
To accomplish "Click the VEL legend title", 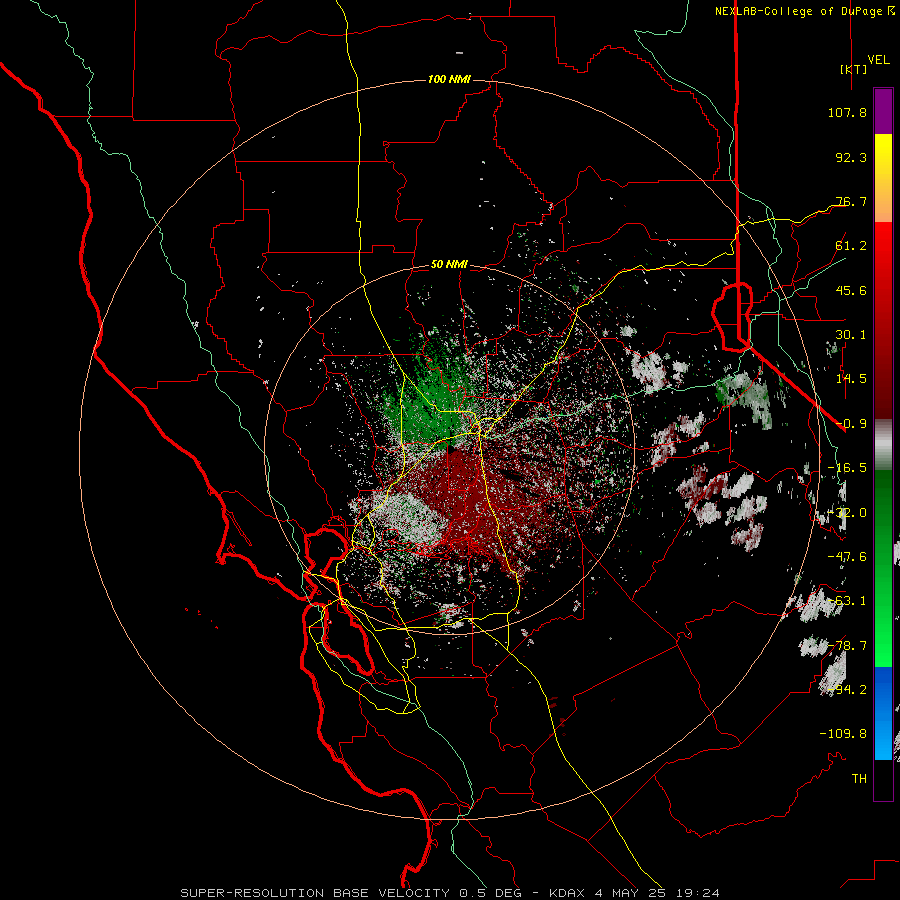I will (878, 60).
